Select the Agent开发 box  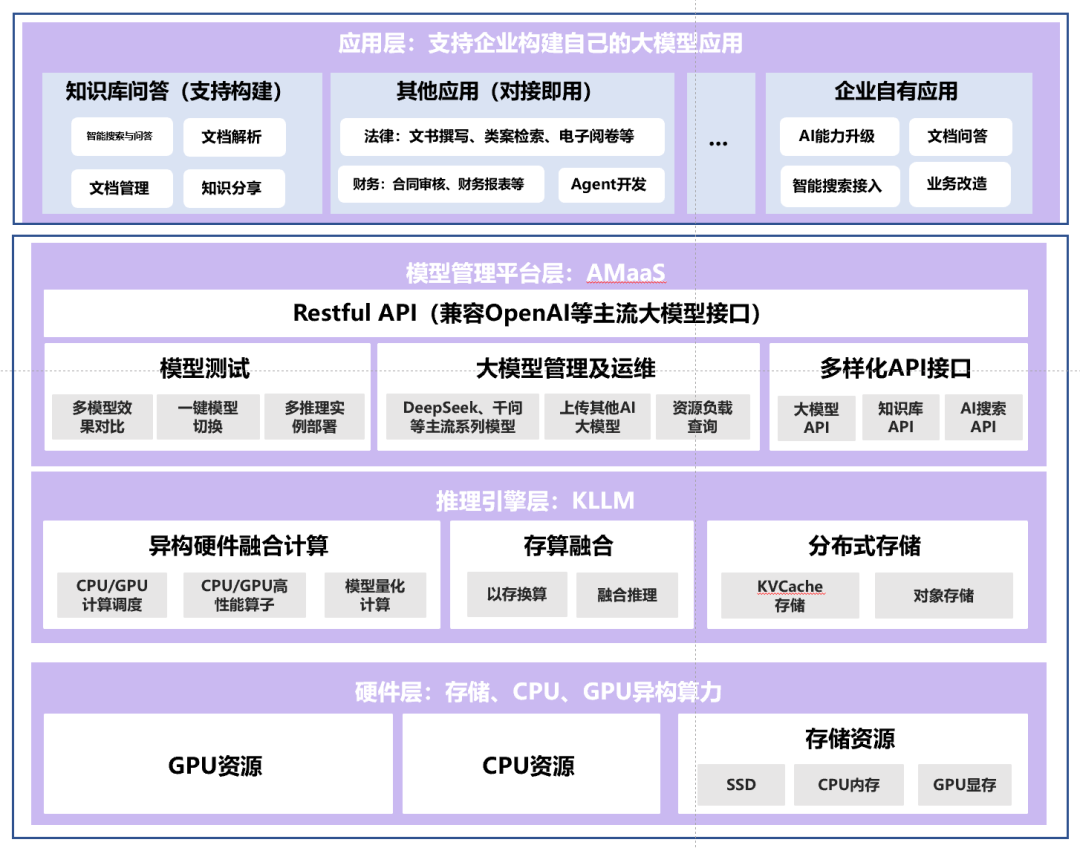point(608,185)
